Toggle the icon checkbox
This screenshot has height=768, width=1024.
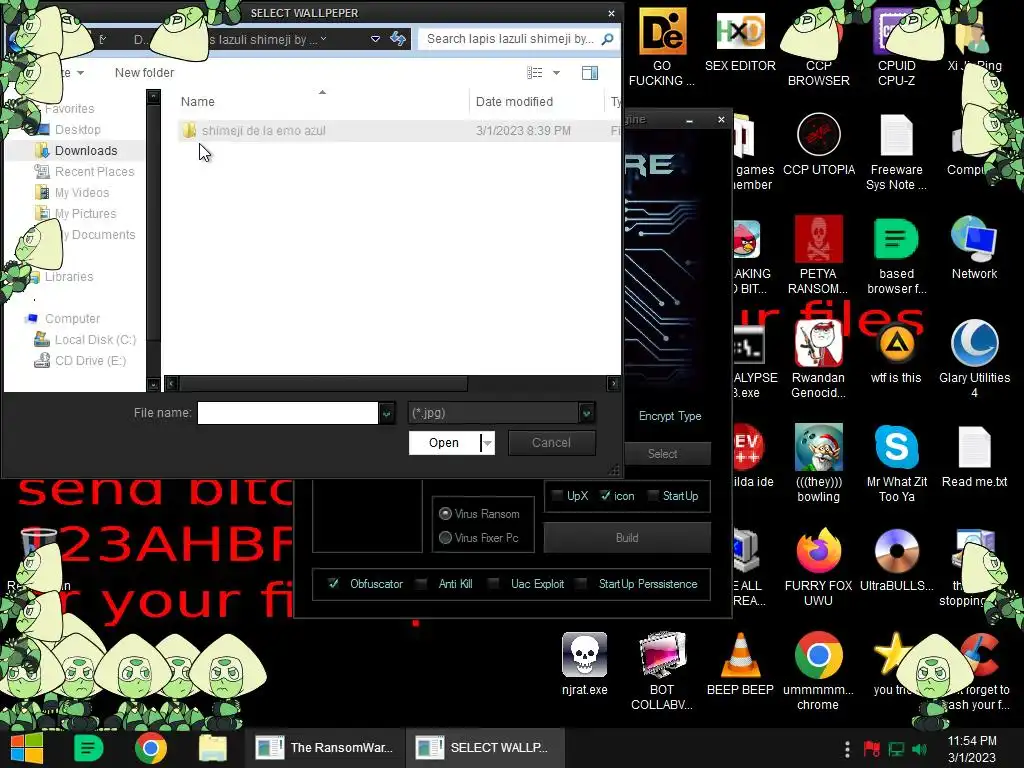click(x=605, y=496)
